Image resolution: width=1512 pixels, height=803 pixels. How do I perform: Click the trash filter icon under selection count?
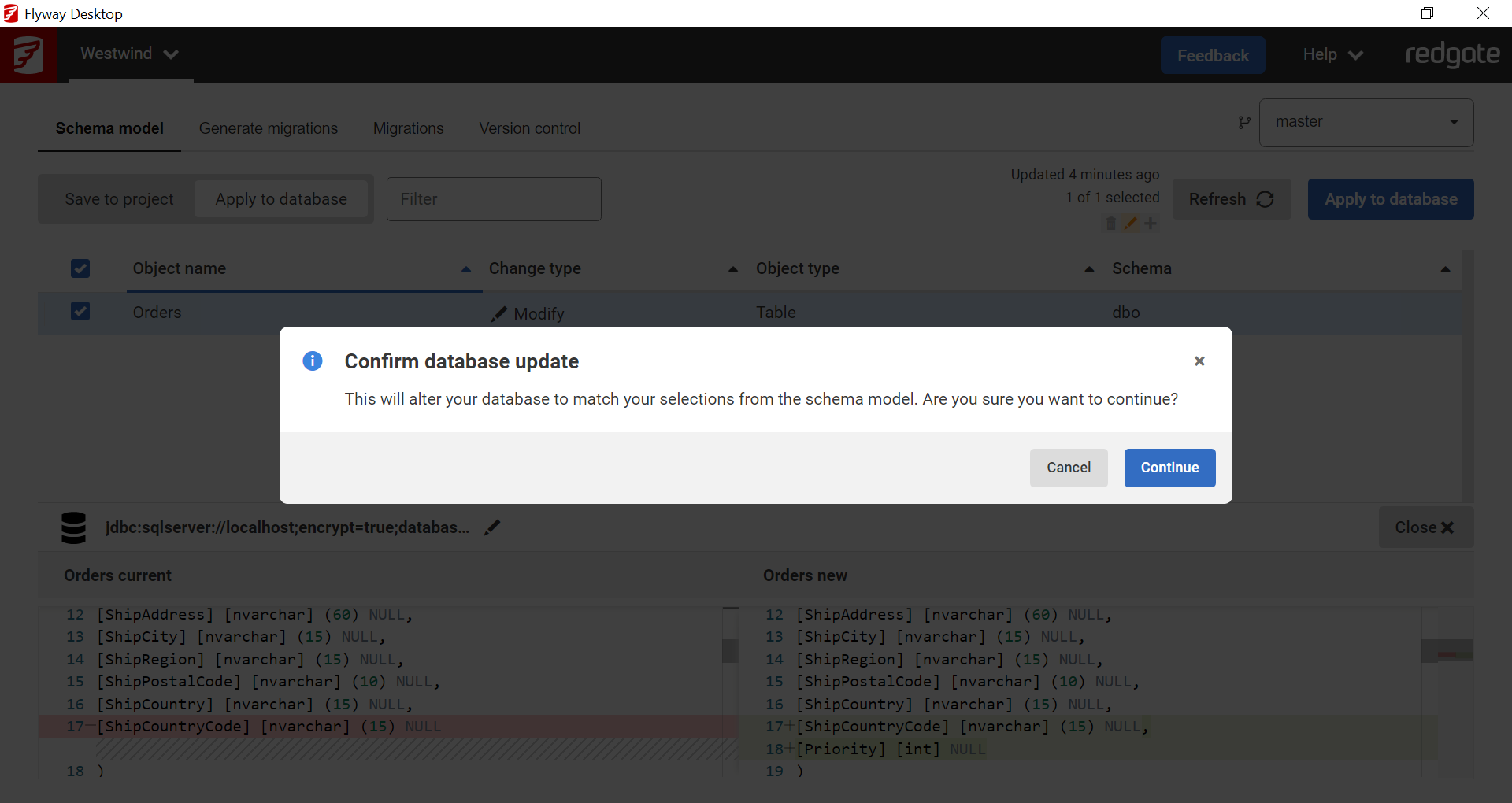pos(1110,224)
